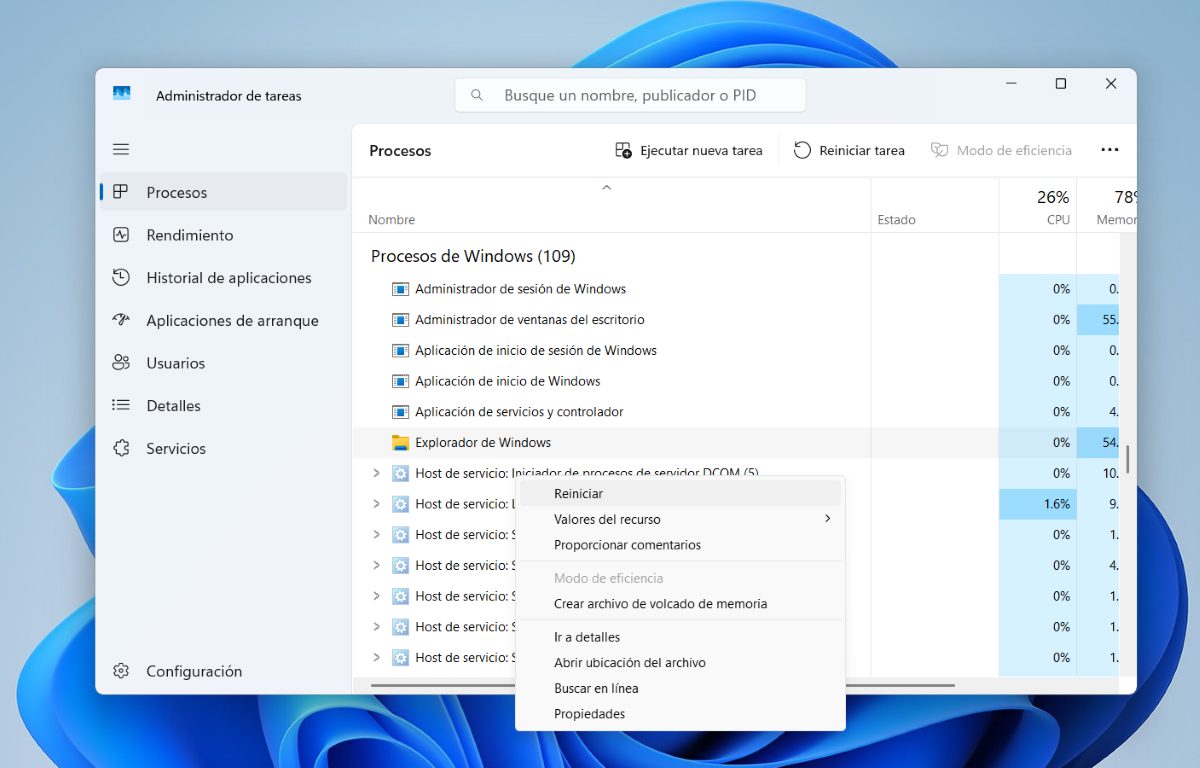
Task: Select the Historial de aplicaciones icon
Action: 121,278
